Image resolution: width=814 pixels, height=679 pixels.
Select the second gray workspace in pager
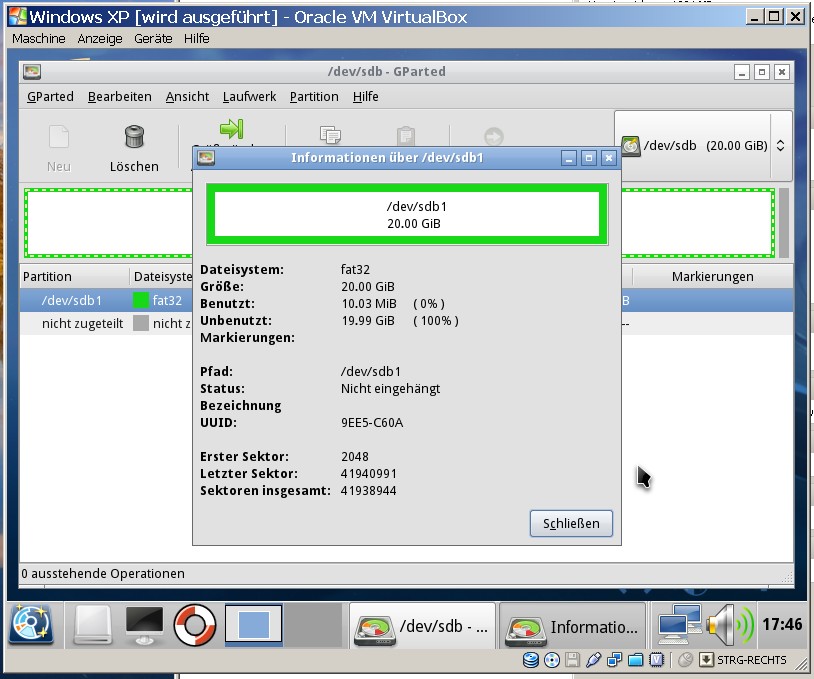pyautogui.click(x=313, y=624)
